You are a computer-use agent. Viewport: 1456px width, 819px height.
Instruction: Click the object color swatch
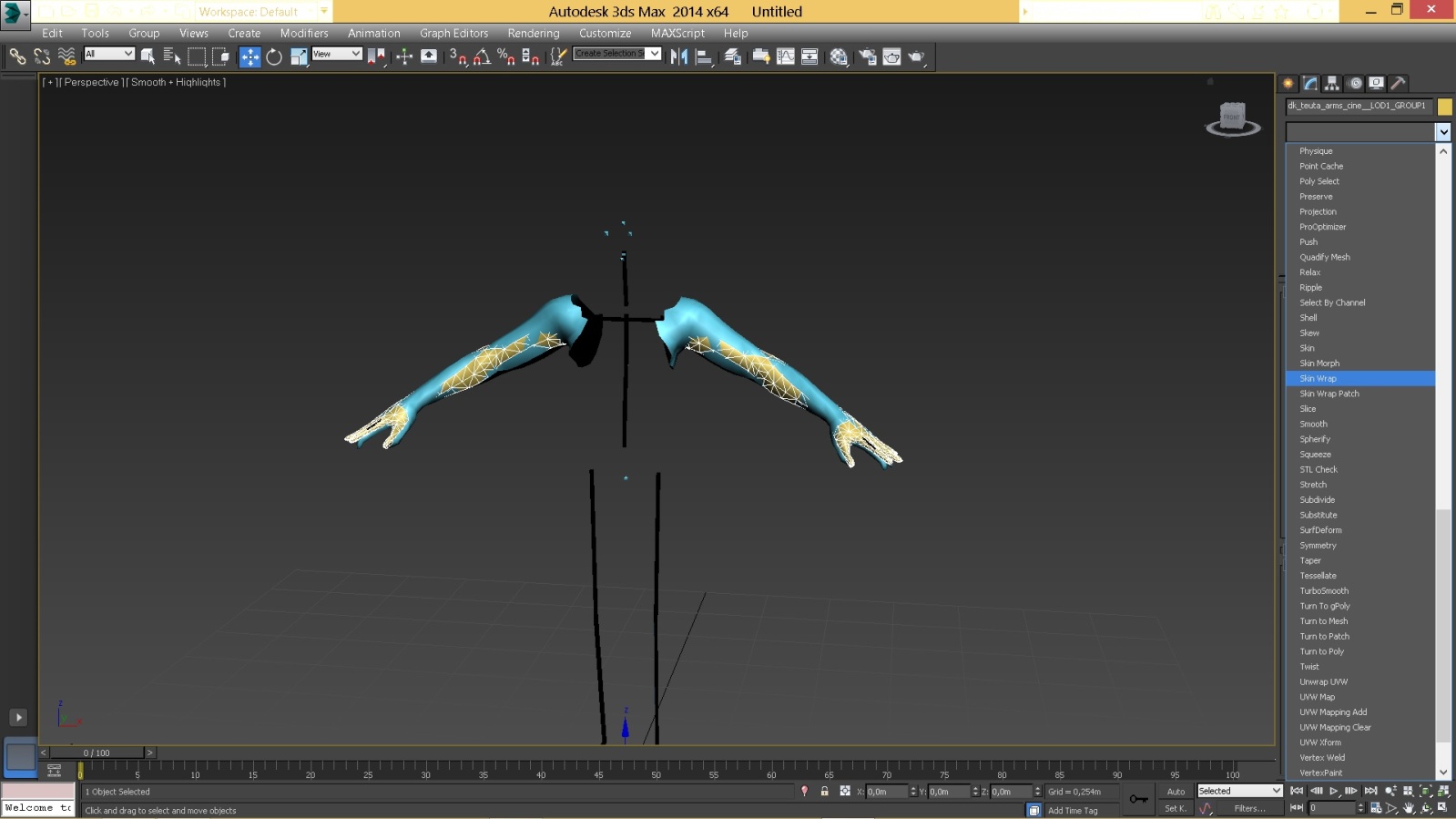(1445, 107)
